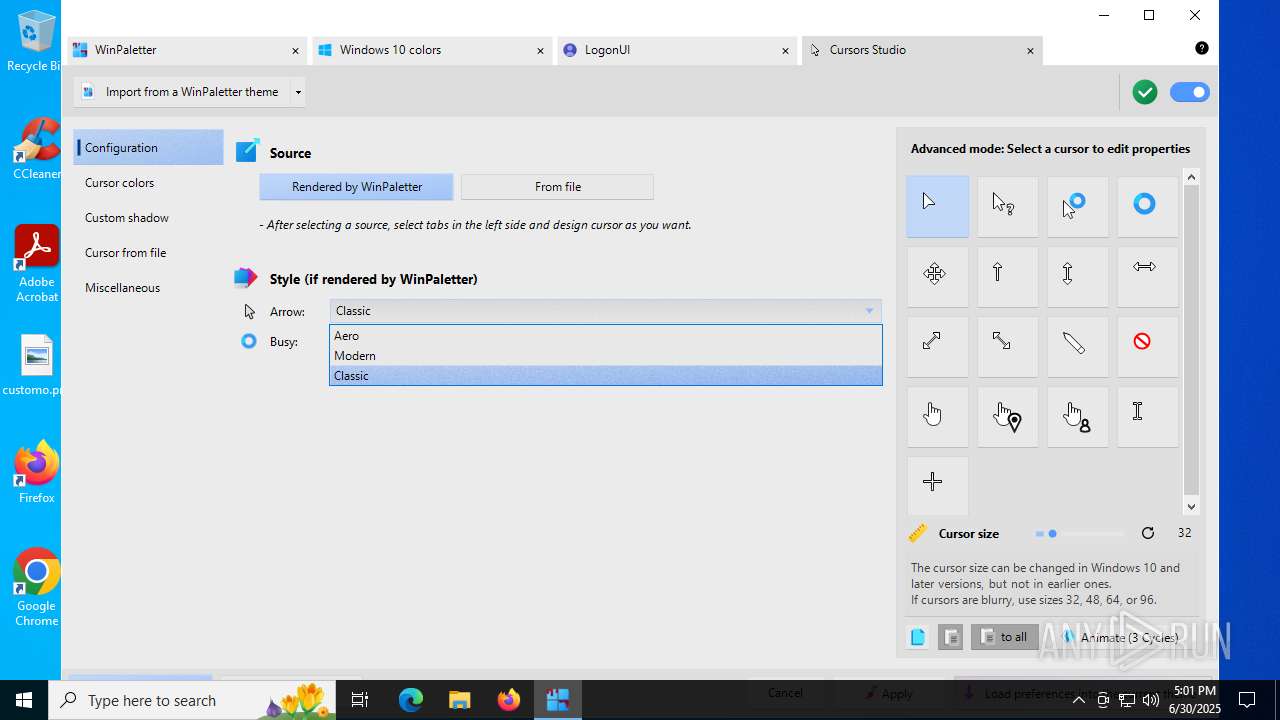Choose Aero from Arrow style list
This screenshot has height=720, width=1280.
(606, 336)
